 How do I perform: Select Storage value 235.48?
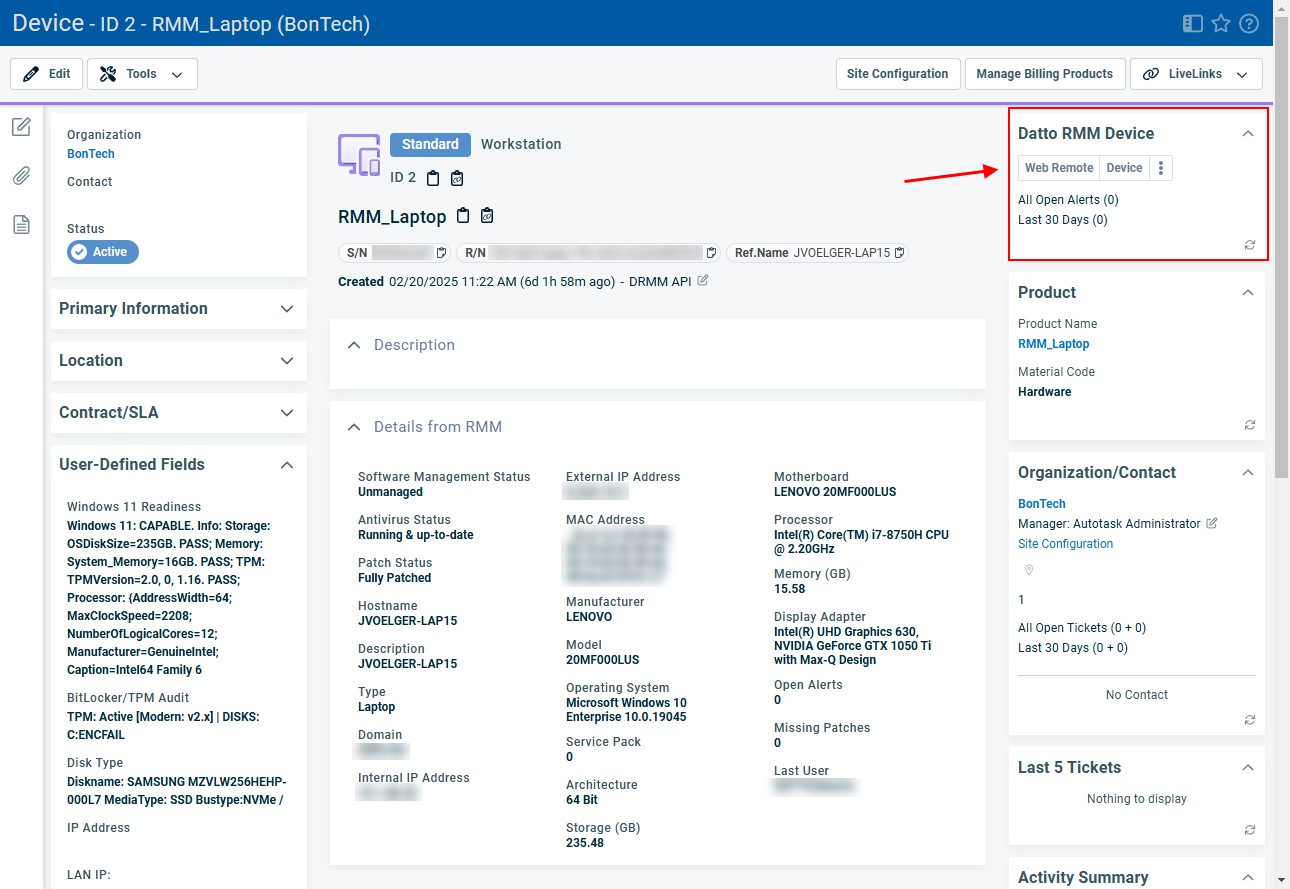585,843
